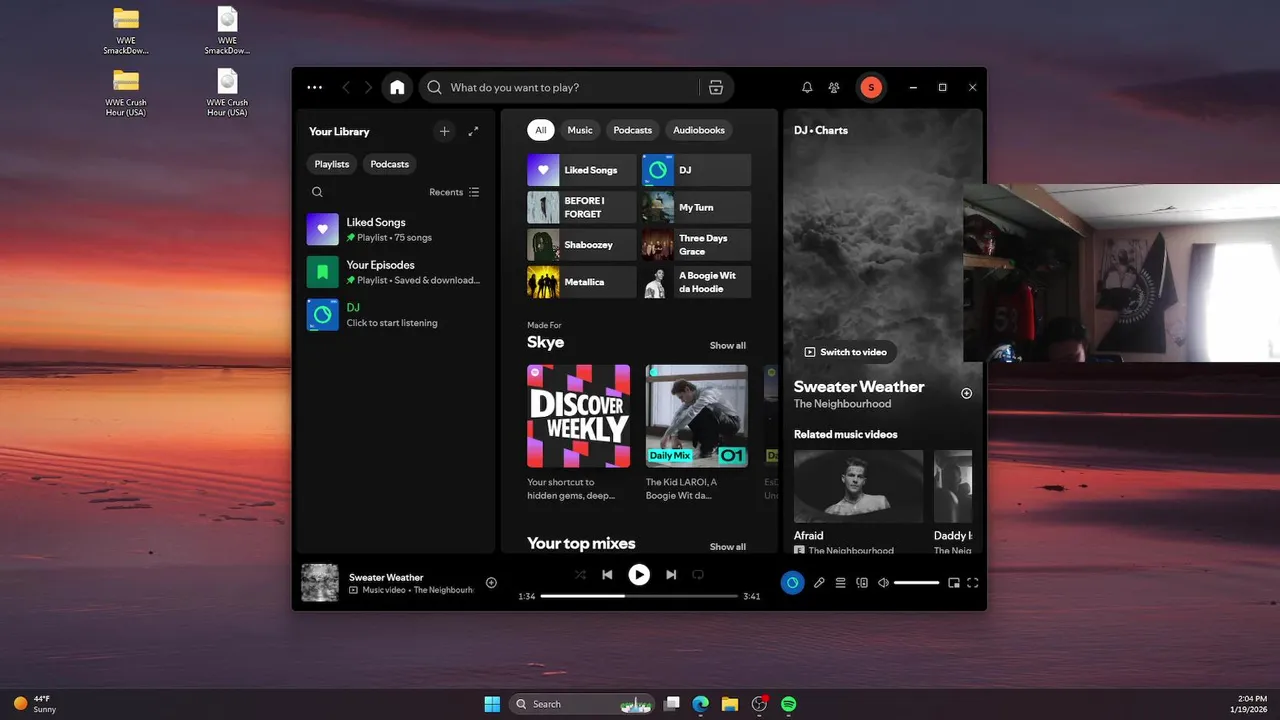The image size is (1280, 720).
Task: Skip to previous track
Action: click(x=607, y=575)
